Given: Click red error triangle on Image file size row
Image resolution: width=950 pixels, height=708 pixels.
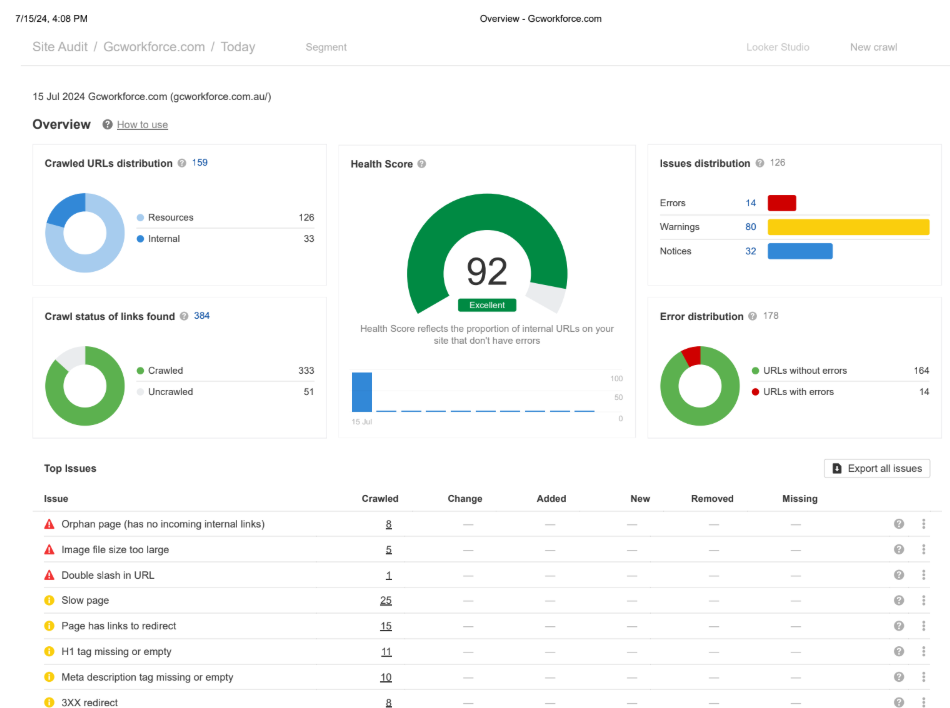Looking at the screenshot, I should 50,549.
